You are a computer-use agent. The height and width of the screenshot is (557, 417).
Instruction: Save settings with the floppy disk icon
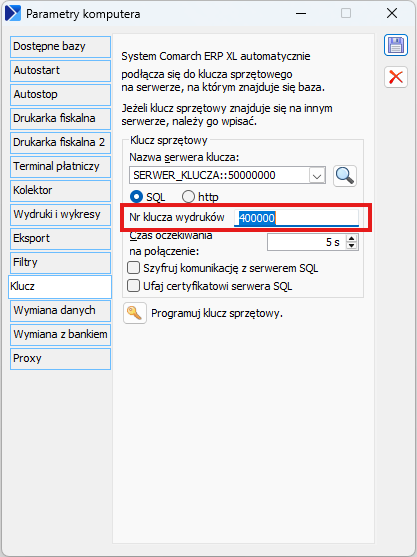pos(396,45)
